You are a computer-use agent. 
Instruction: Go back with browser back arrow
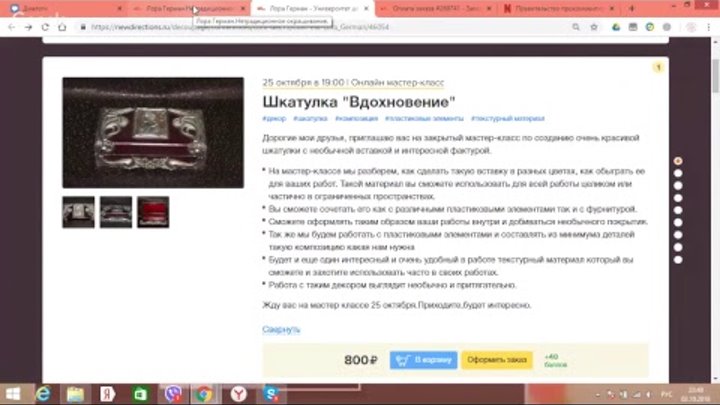11,27
